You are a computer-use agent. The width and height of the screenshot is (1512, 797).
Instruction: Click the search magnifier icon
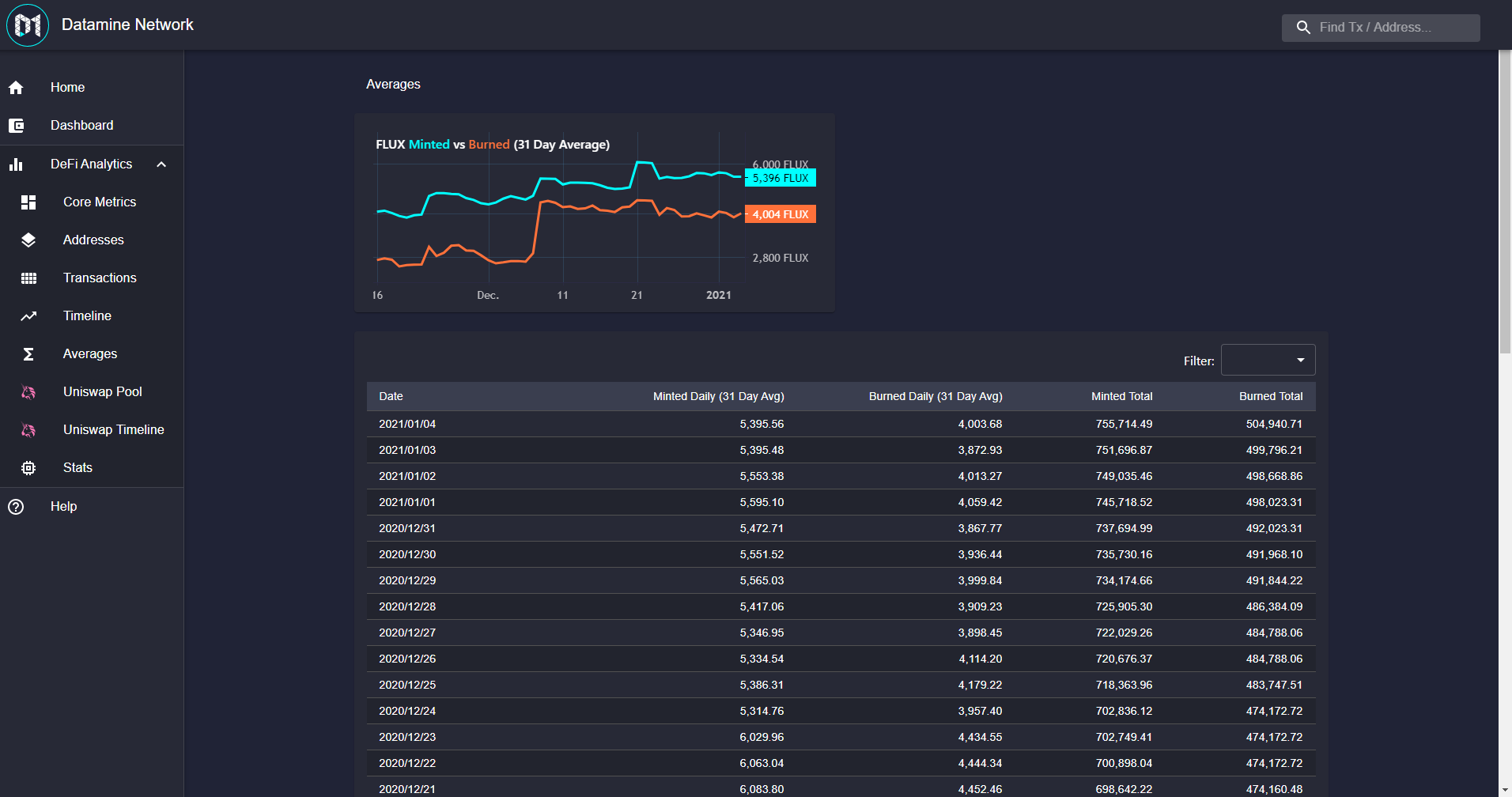[1303, 28]
